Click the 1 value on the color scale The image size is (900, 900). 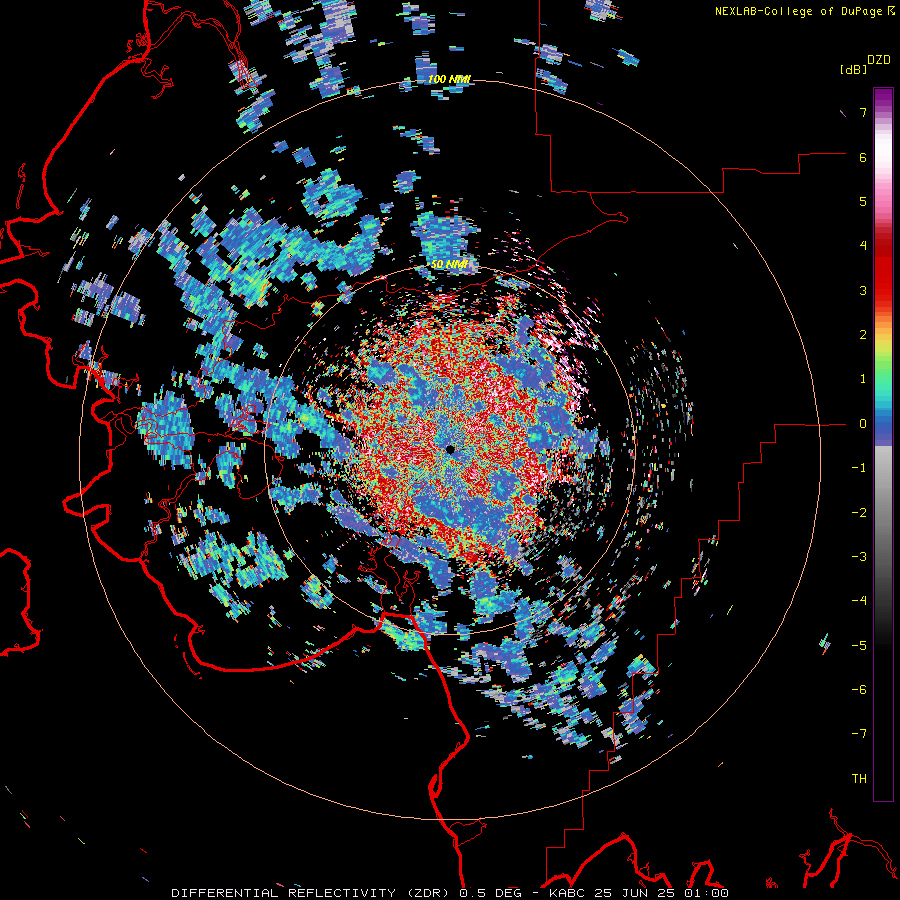[863, 379]
